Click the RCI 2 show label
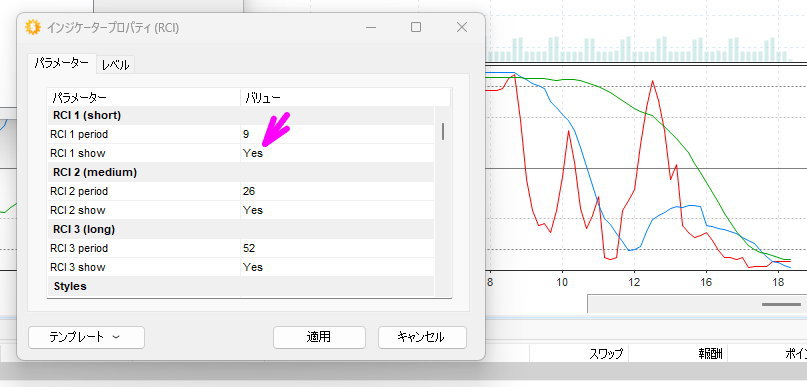The image size is (807, 387). pyautogui.click(x=77, y=210)
